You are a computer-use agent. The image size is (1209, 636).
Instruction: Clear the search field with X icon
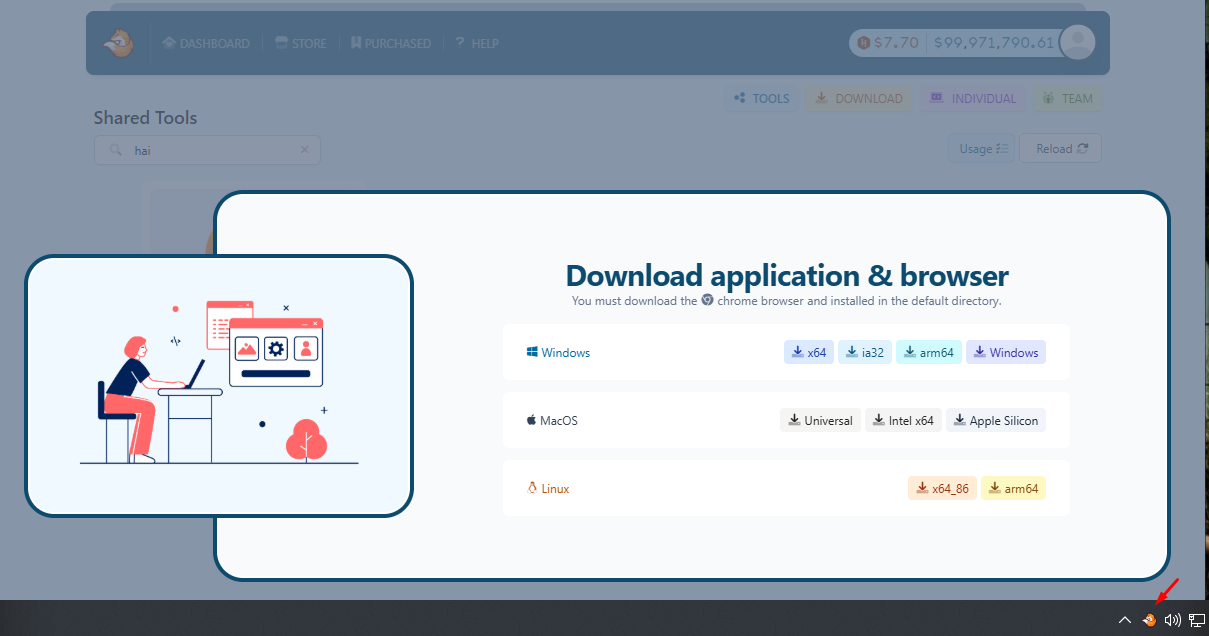point(305,150)
